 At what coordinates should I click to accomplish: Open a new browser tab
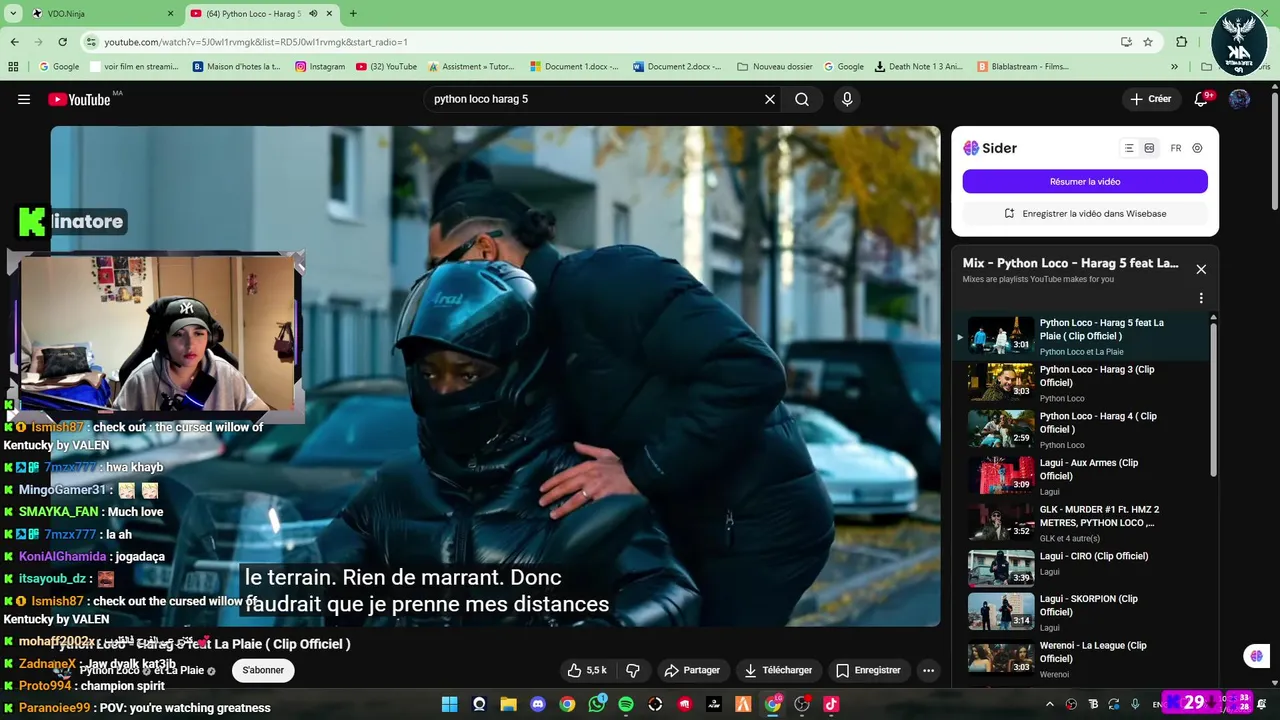(x=352, y=14)
